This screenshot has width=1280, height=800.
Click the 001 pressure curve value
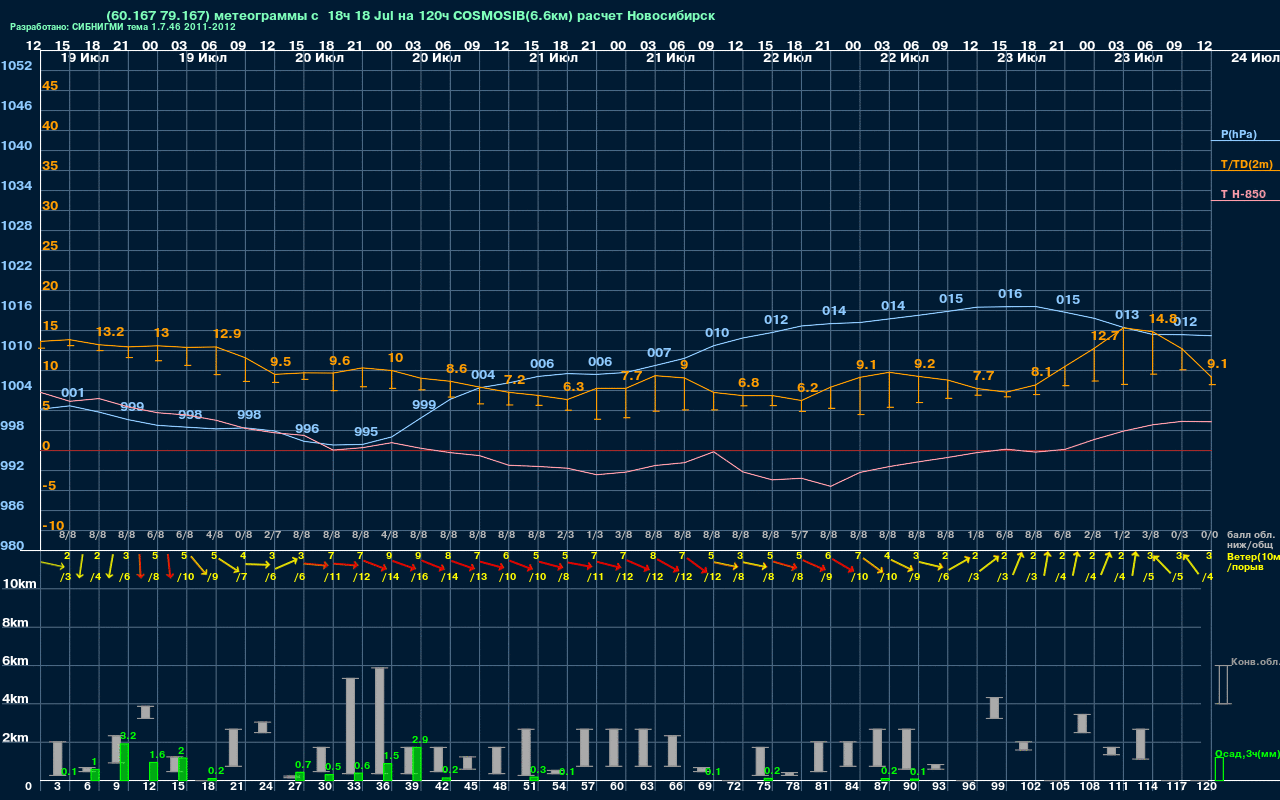(x=73, y=393)
